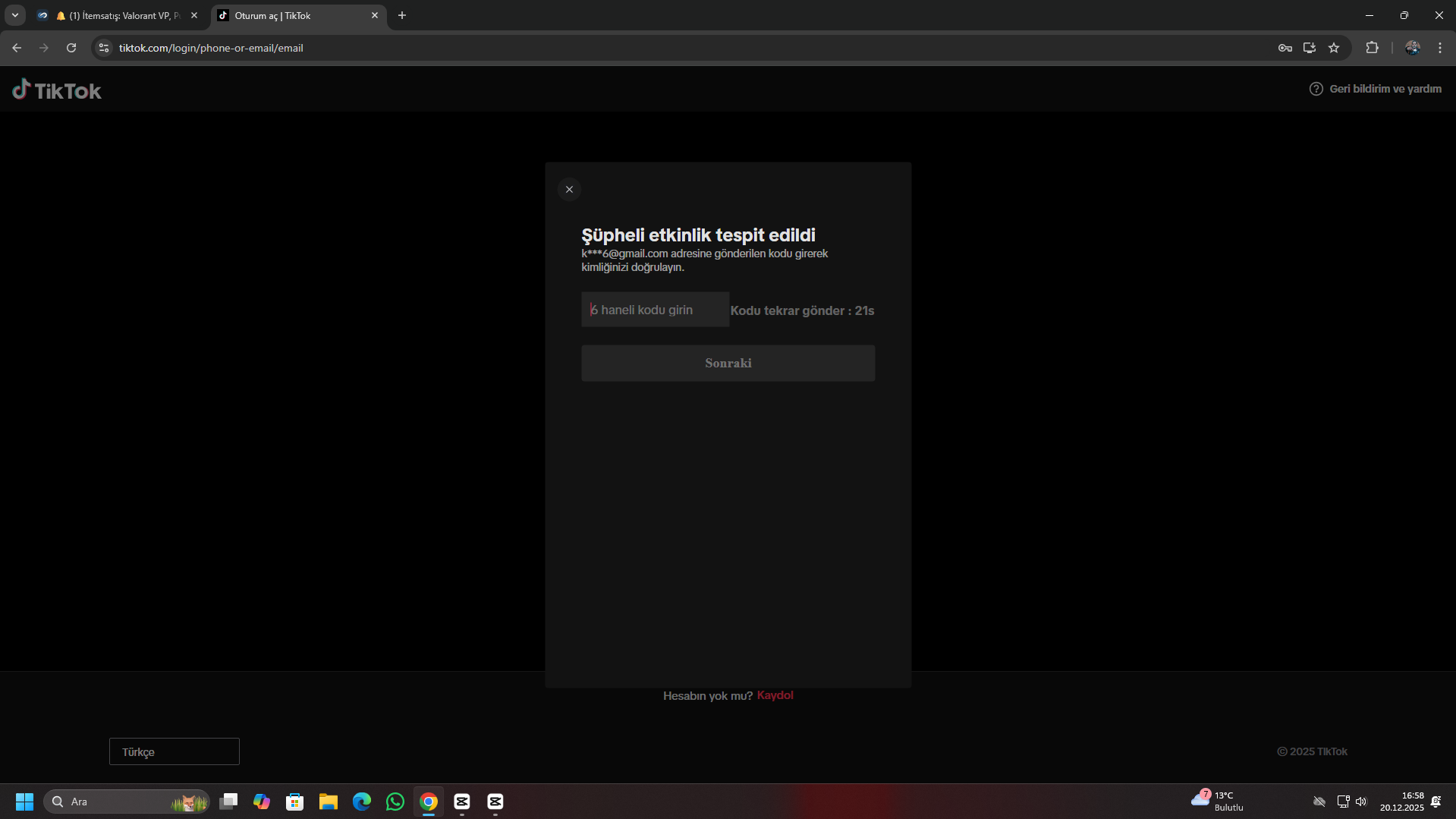Open Microsoft Store from taskbar

click(x=295, y=802)
